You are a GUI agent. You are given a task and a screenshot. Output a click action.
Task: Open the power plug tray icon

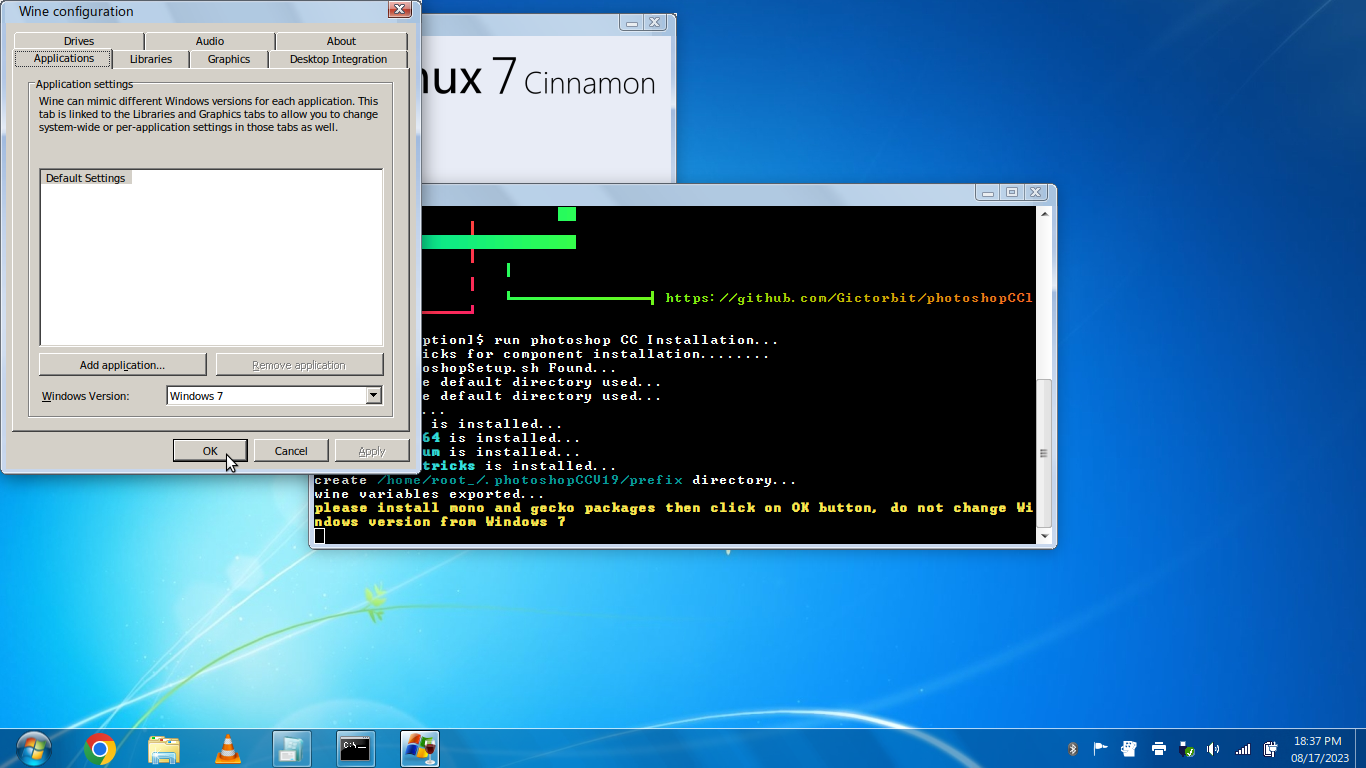point(1270,748)
